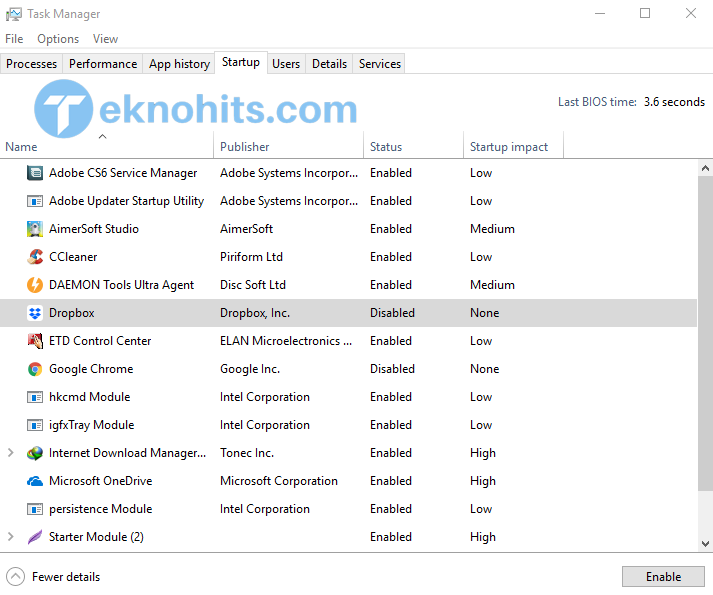Open the Options menu

(x=58, y=39)
